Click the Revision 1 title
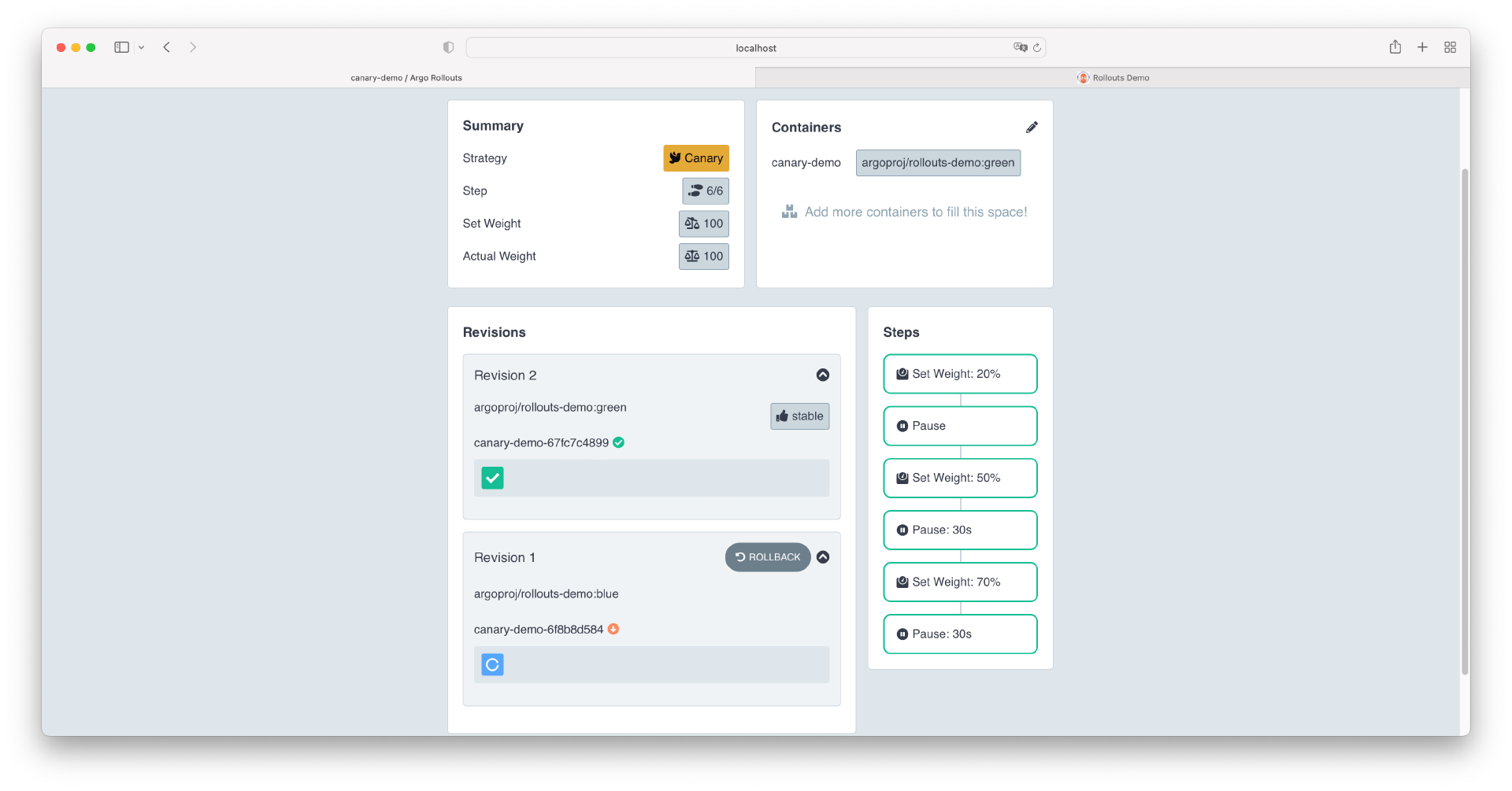The height and width of the screenshot is (791, 1512). pyautogui.click(x=505, y=557)
